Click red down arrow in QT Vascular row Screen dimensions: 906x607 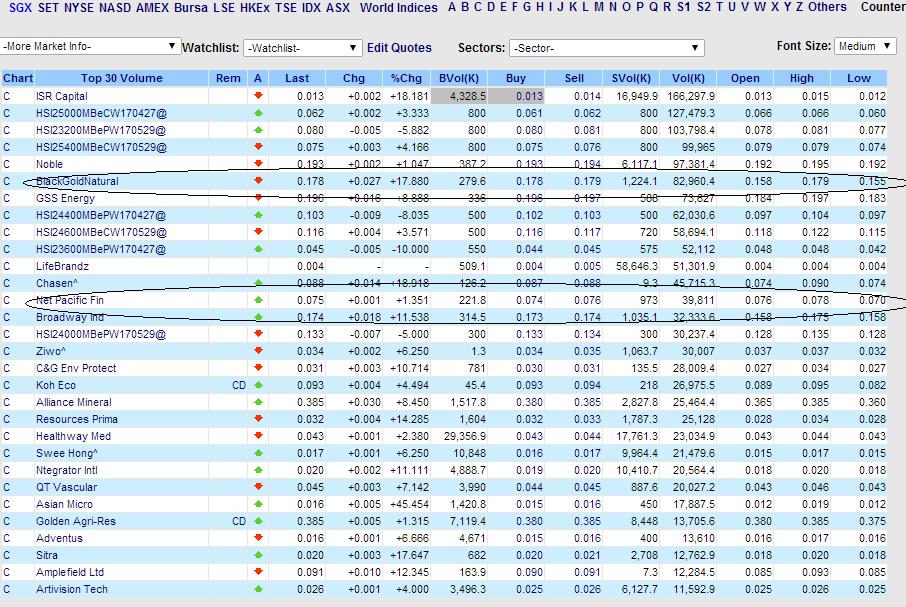coord(258,487)
